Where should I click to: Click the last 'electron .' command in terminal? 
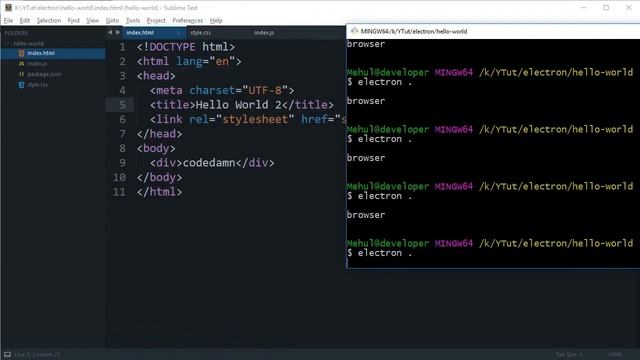coord(385,253)
